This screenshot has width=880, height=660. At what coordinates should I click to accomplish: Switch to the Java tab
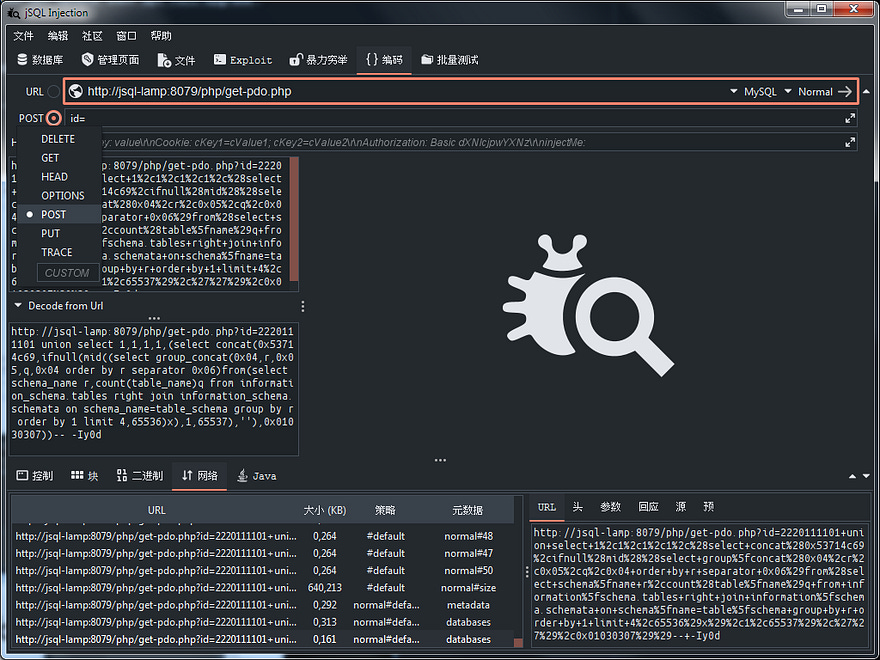[257, 476]
